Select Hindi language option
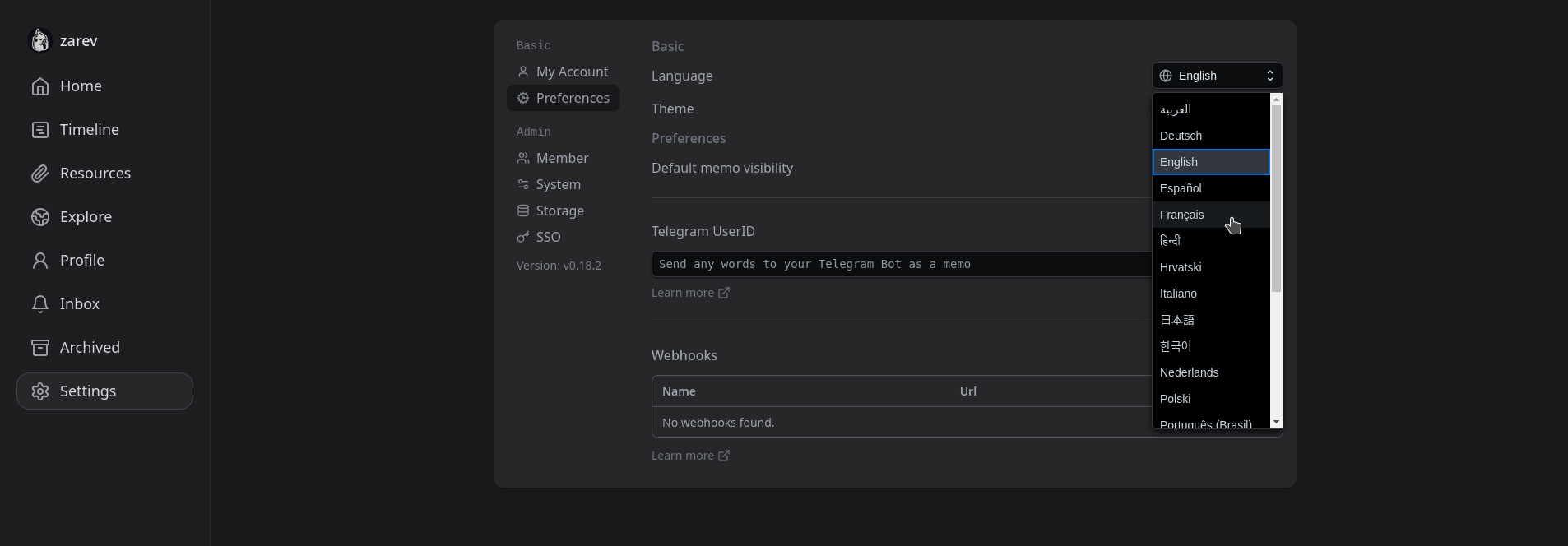Screen dimensions: 1568x546 click(1211, 241)
